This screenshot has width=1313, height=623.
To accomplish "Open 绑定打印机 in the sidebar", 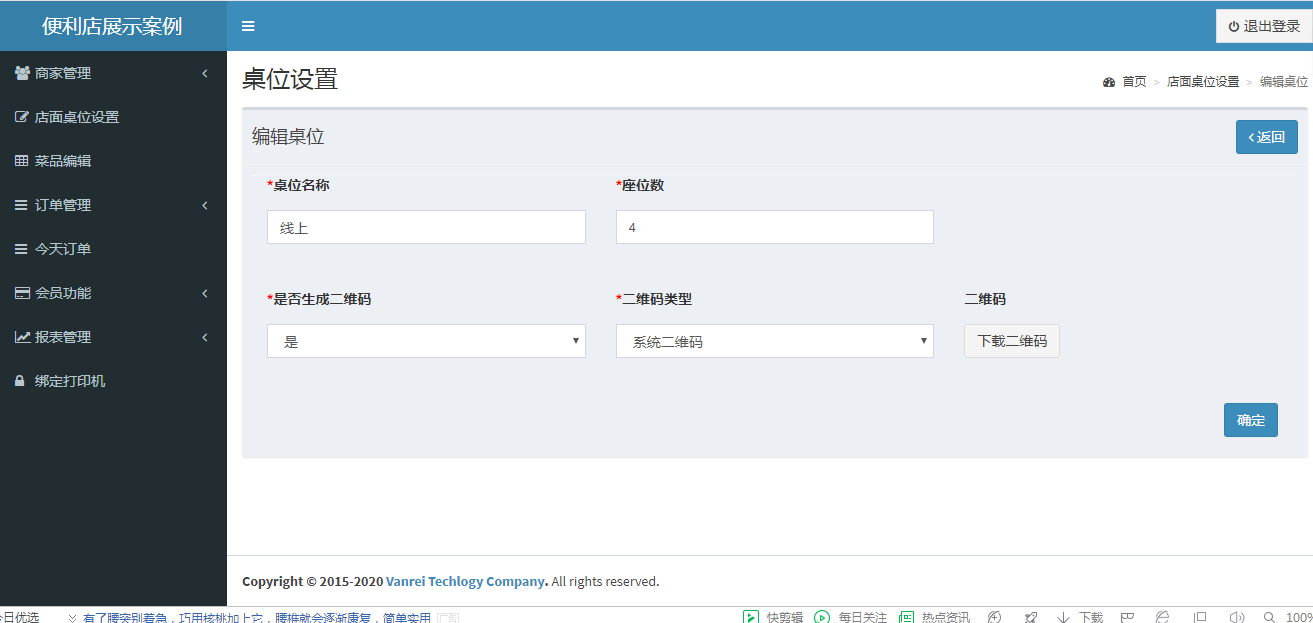I will pos(113,381).
